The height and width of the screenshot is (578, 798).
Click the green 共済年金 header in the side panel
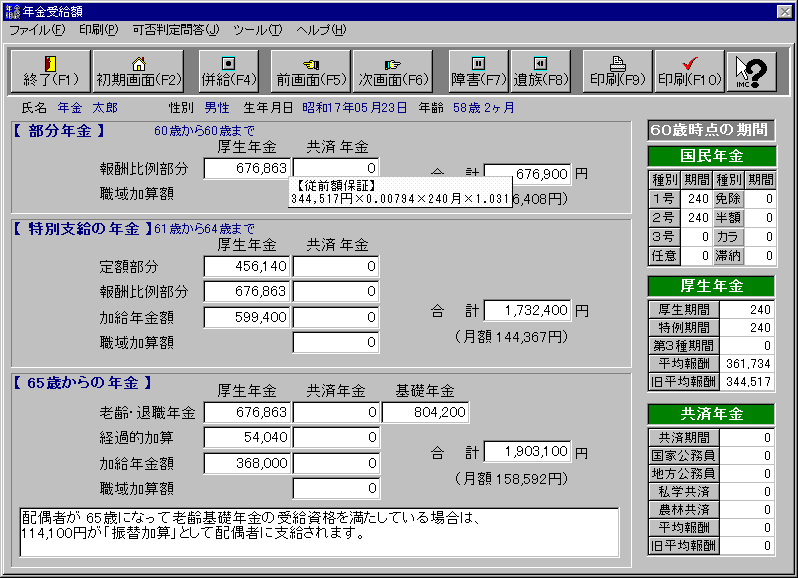coord(711,414)
